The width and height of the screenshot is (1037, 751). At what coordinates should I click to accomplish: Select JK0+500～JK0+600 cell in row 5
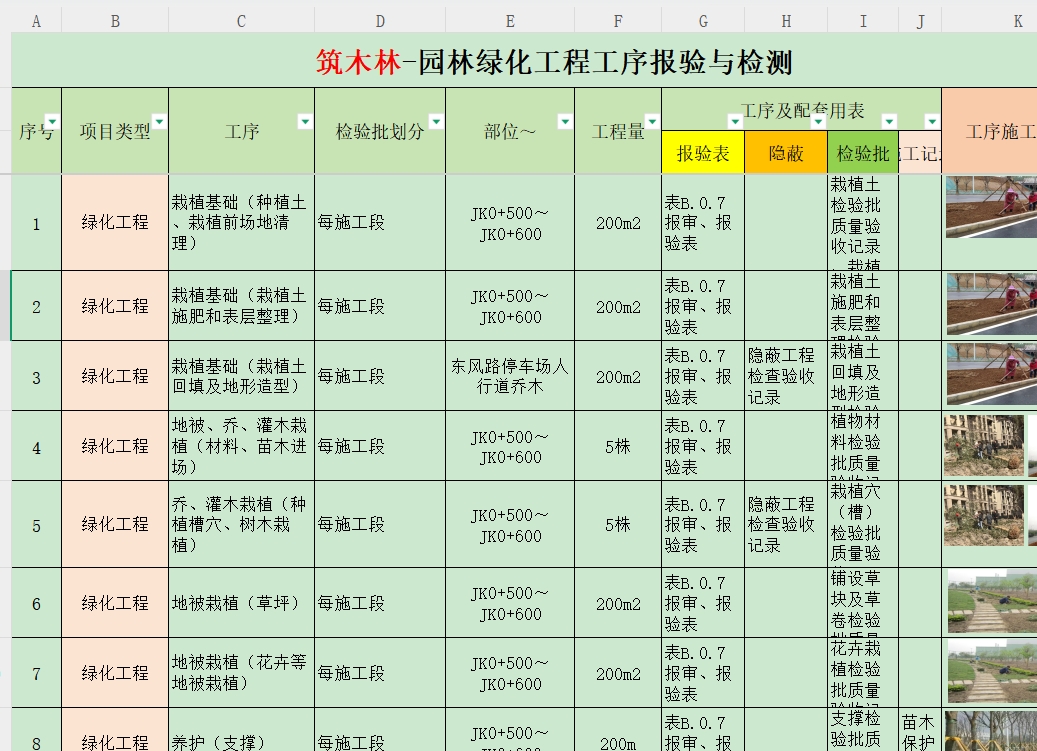click(x=510, y=524)
